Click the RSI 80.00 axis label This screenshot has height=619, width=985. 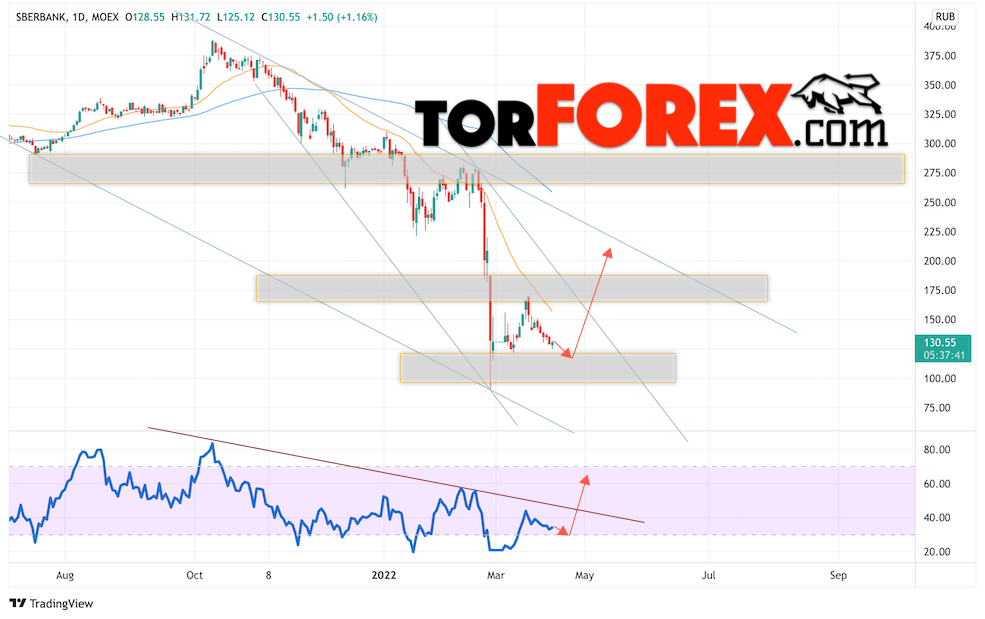coord(937,450)
